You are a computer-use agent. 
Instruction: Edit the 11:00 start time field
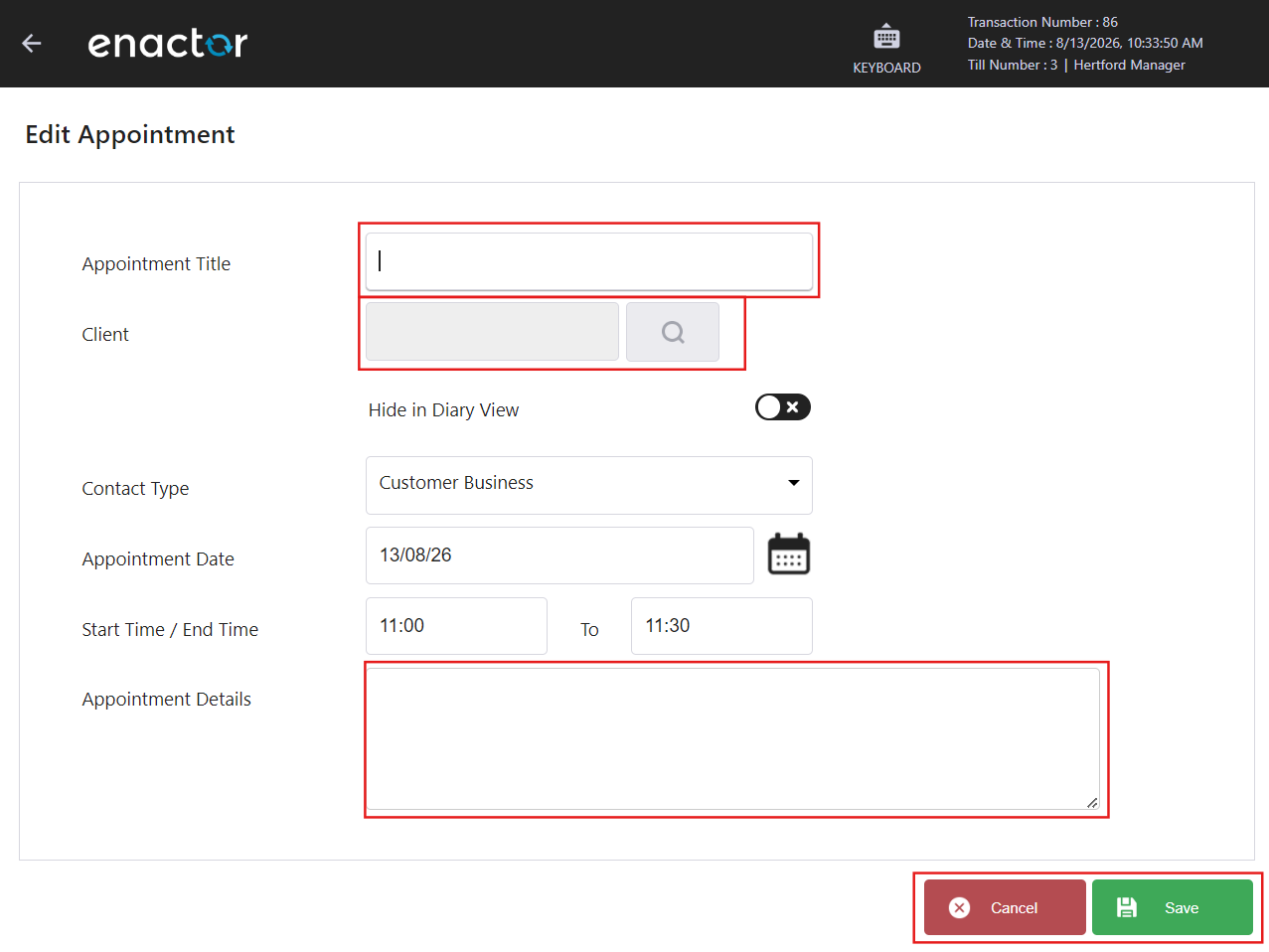pyautogui.click(x=456, y=626)
